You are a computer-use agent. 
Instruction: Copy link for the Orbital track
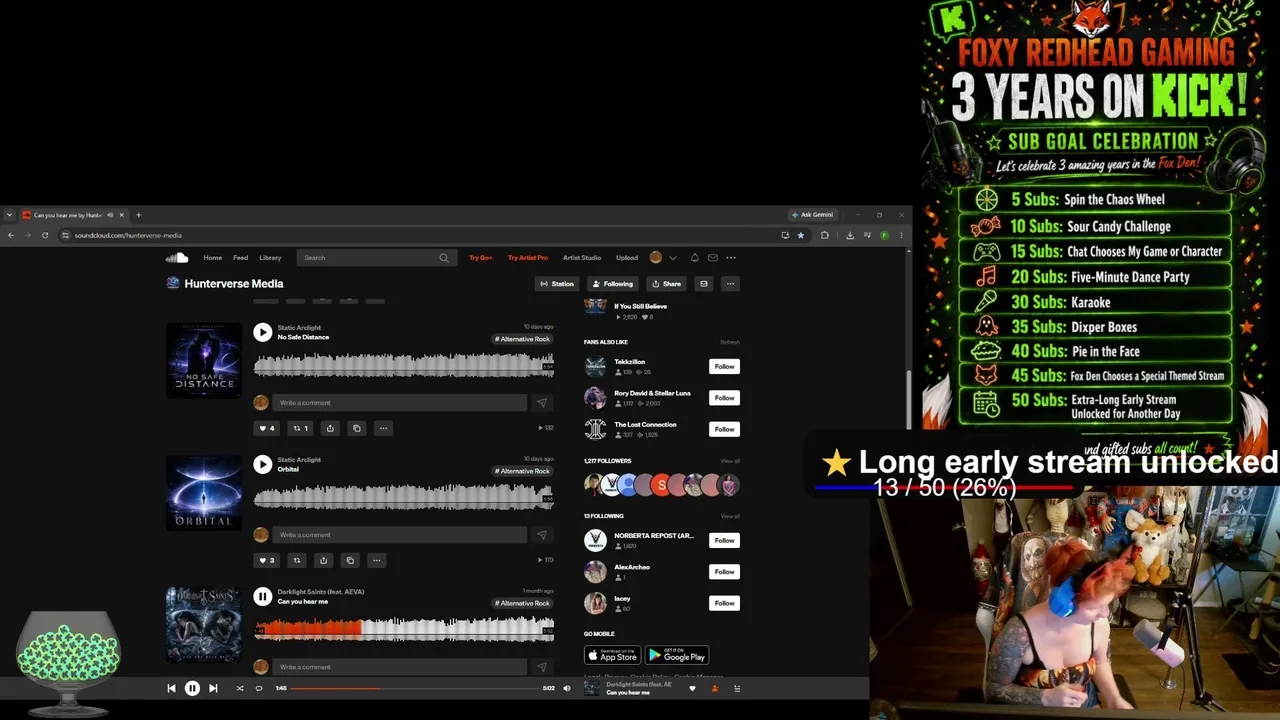pyautogui.click(x=350, y=560)
